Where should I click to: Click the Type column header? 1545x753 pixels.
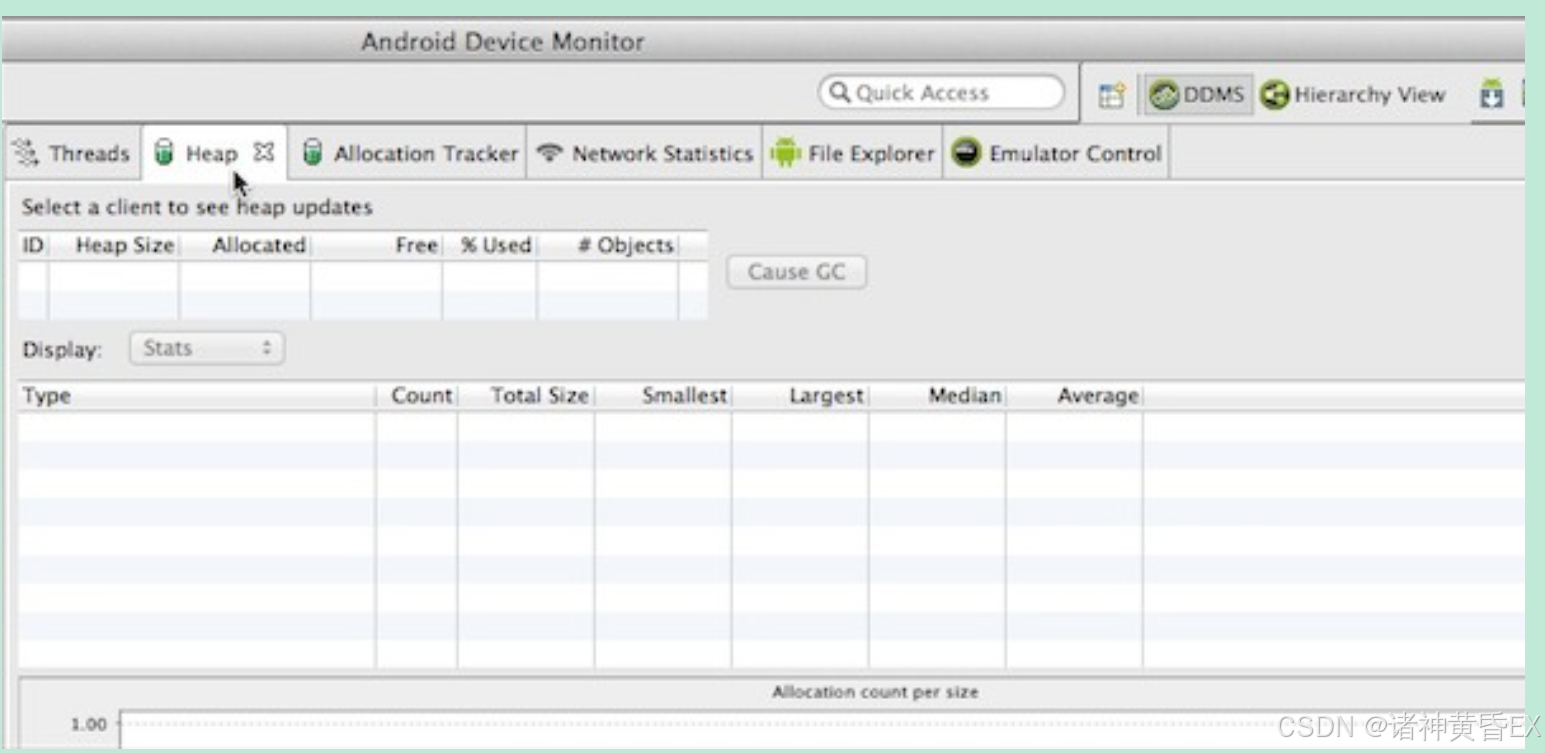pyautogui.click(x=197, y=396)
